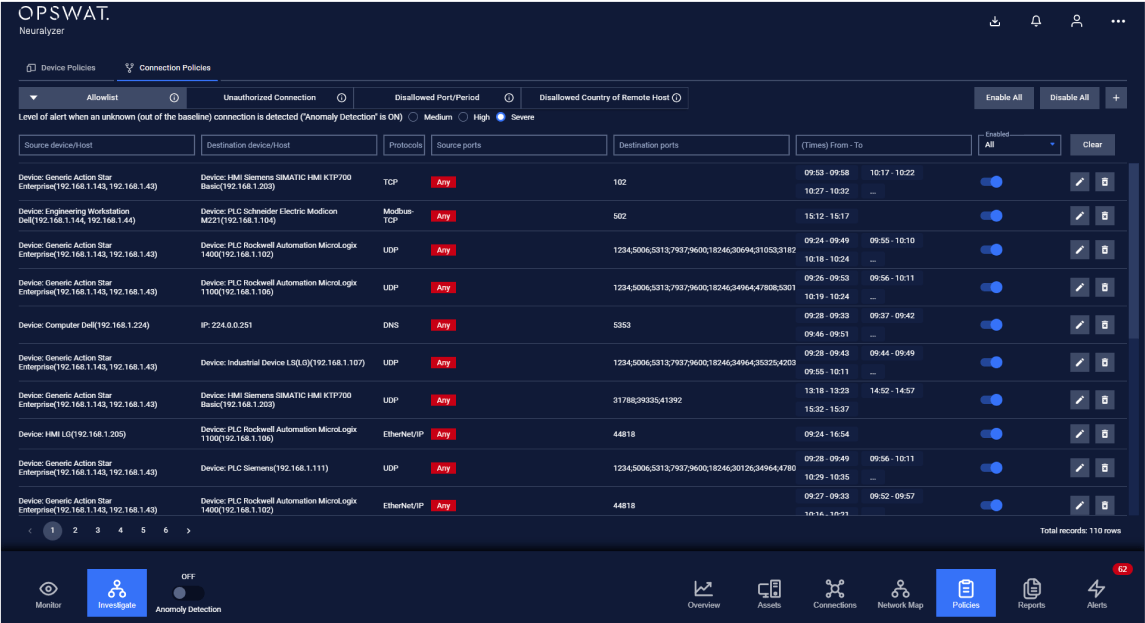1145x623 pixels.
Task: Jump to page 4
Action: (x=120, y=531)
